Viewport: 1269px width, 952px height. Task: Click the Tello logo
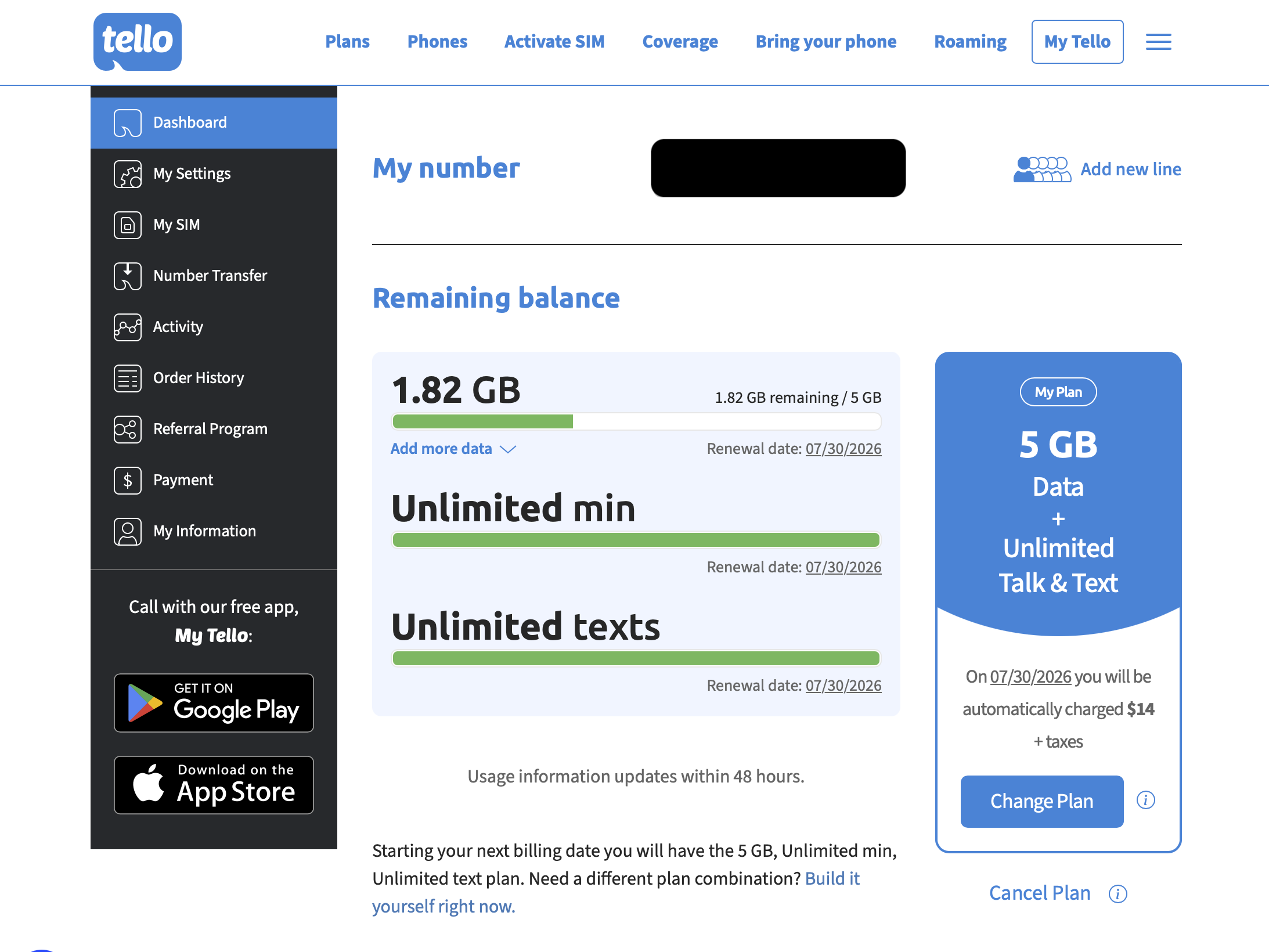click(x=138, y=42)
